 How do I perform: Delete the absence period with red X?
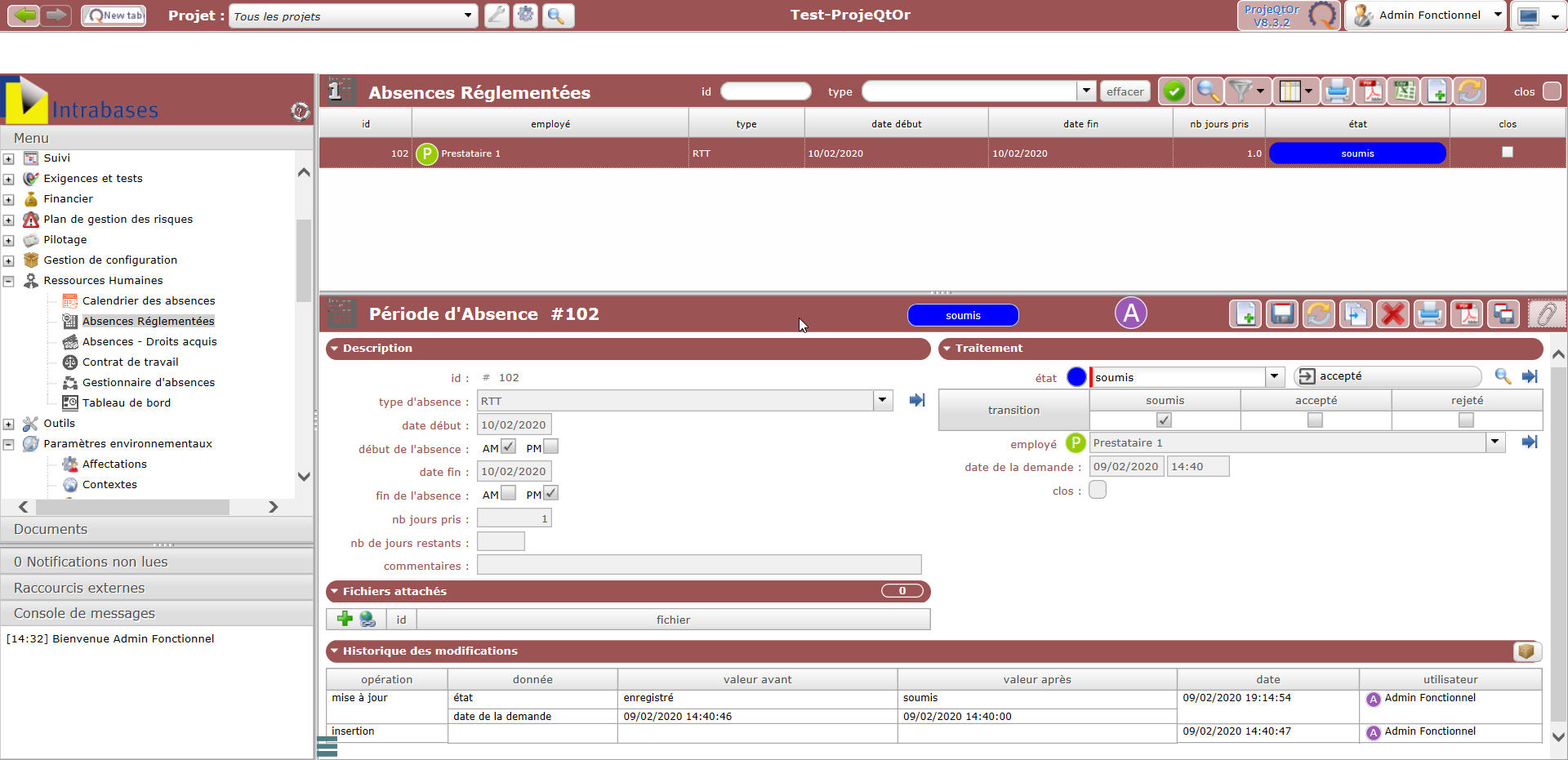tap(1392, 314)
